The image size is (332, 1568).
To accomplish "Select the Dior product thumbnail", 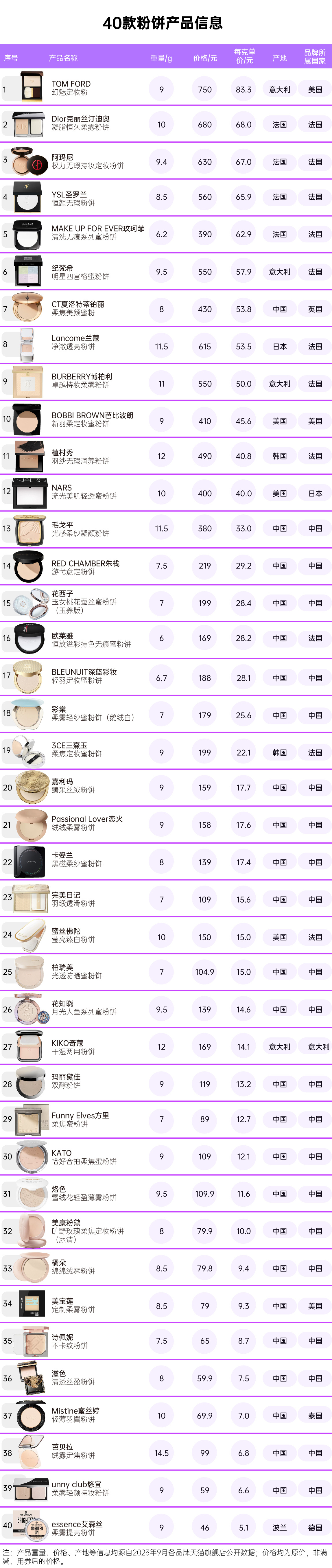I will [x=29, y=125].
